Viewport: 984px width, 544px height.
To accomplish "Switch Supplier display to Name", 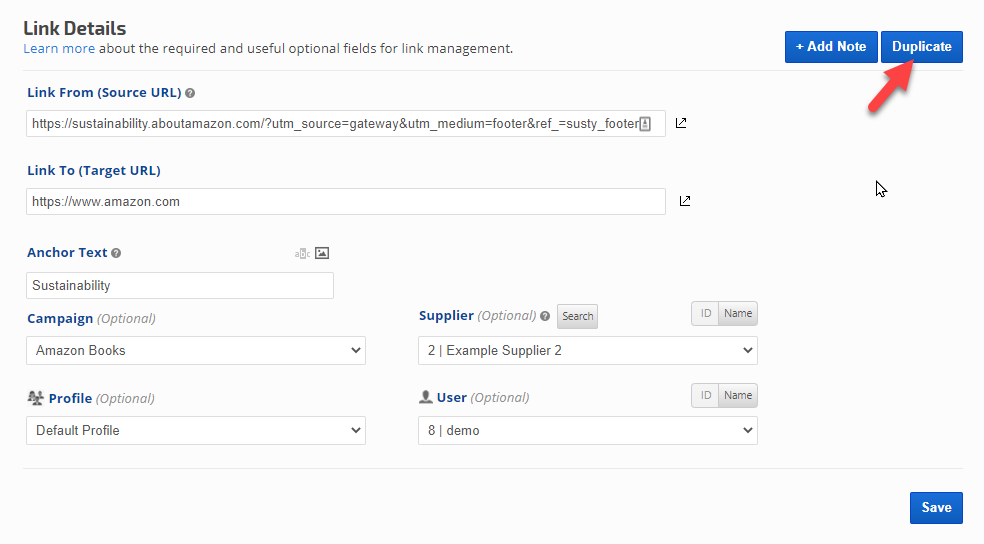I will [738, 314].
